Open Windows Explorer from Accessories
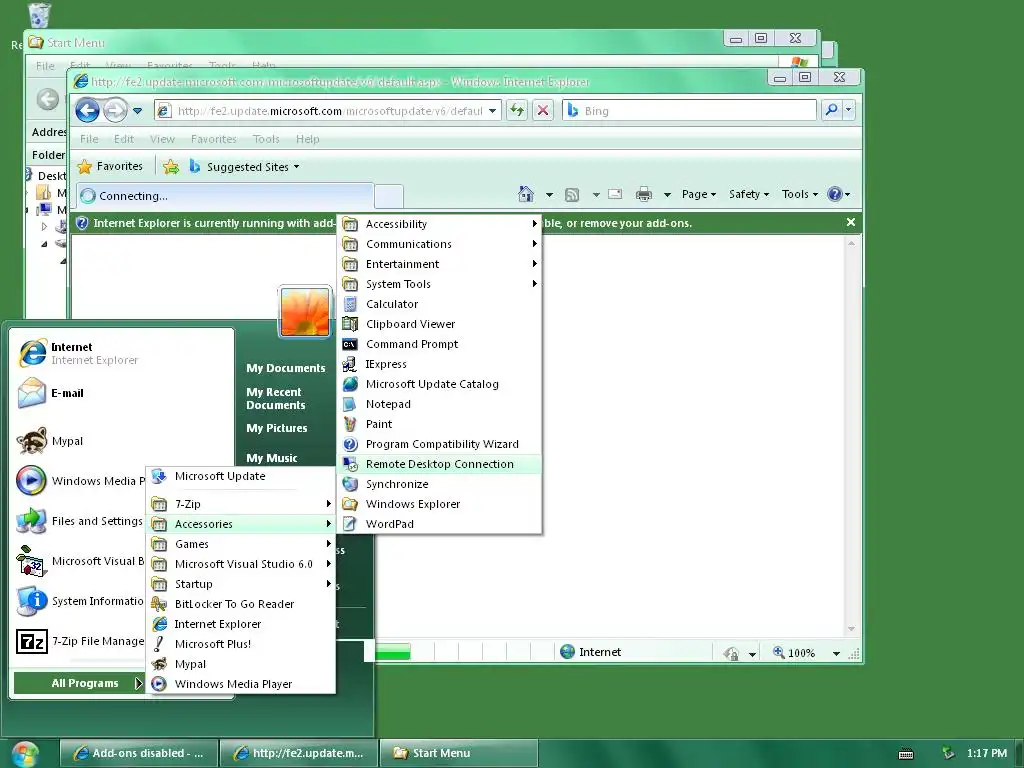1024x768 pixels. click(440, 504)
